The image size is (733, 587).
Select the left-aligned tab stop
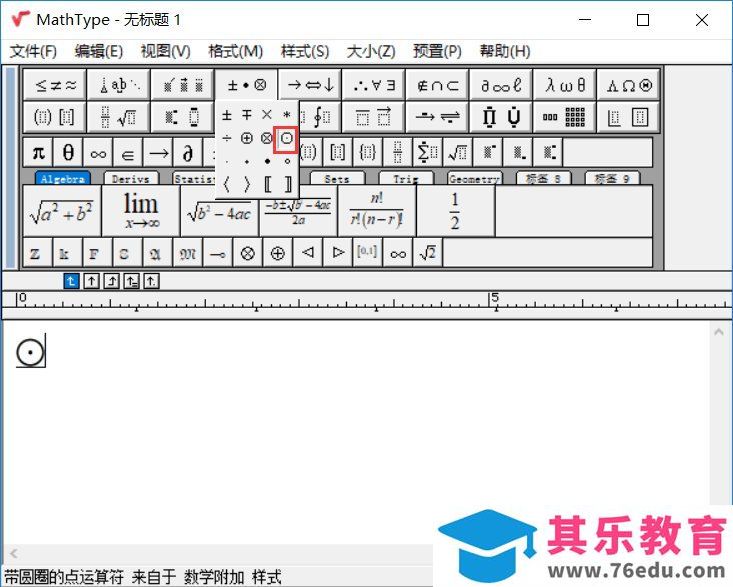pyautogui.click(x=71, y=281)
